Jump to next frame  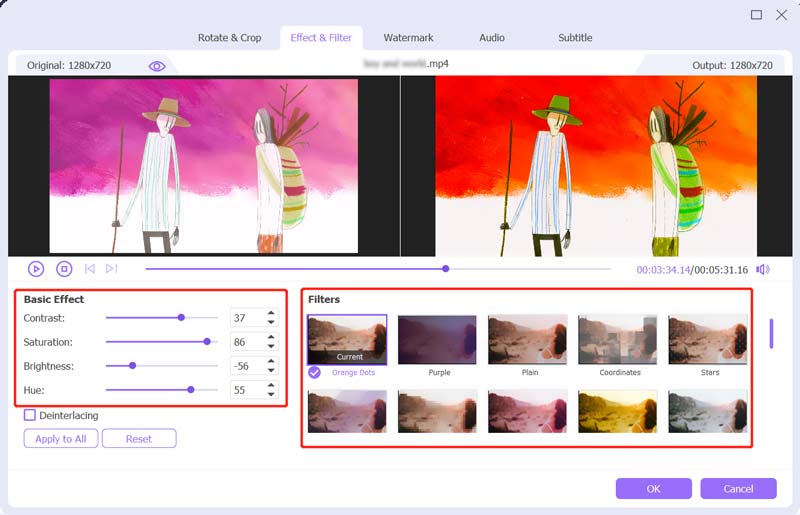[112, 268]
